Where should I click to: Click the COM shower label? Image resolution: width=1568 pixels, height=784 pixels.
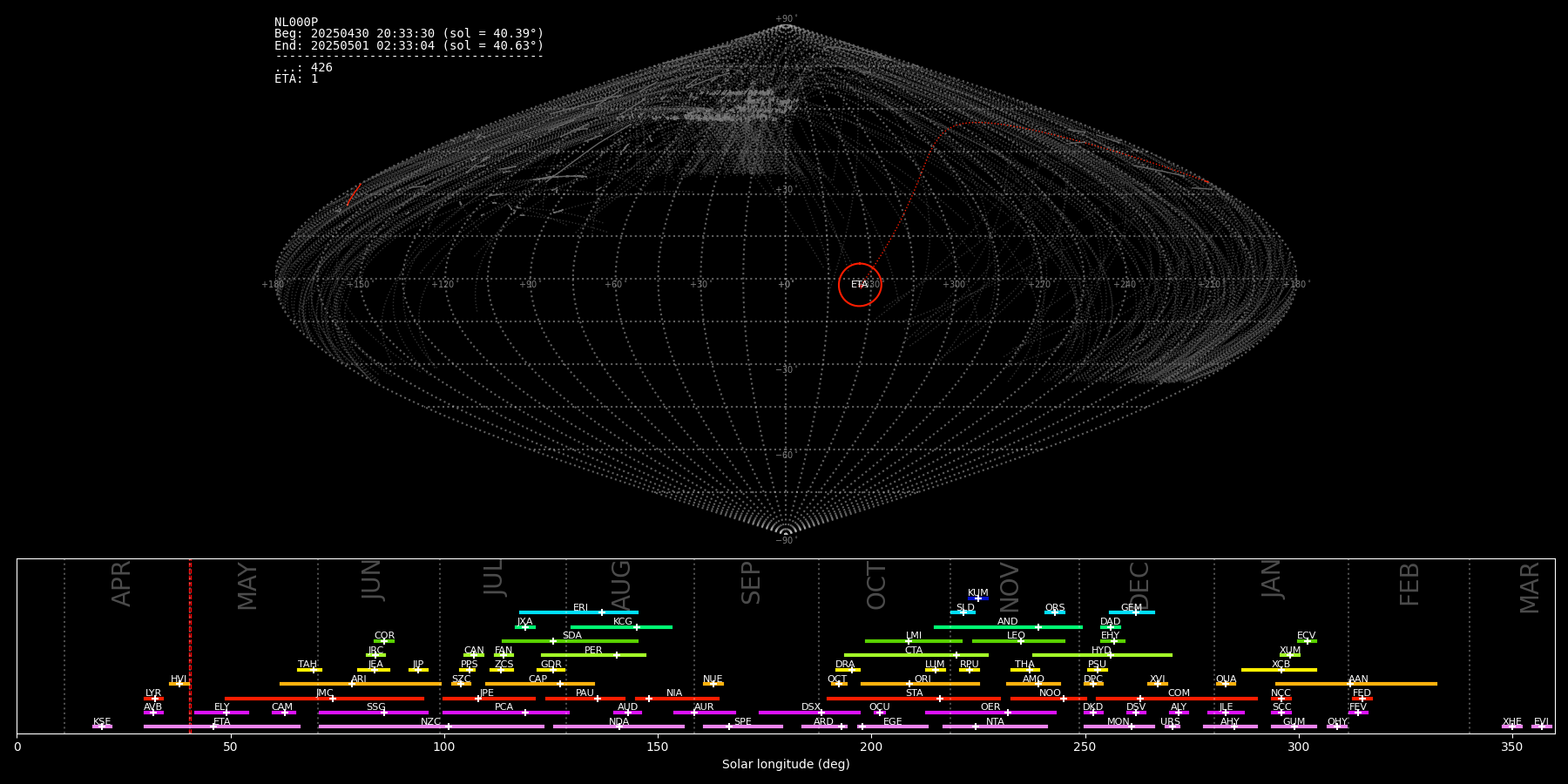click(1179, 693)
